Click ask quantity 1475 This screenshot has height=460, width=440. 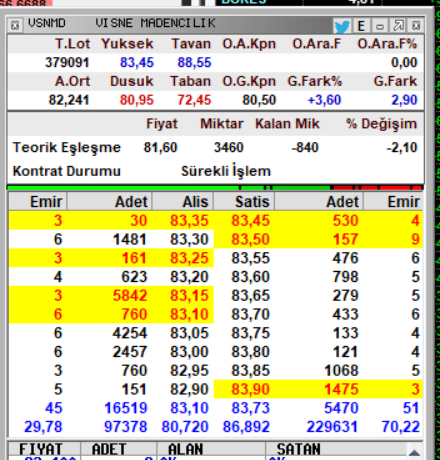coord(341,389)
